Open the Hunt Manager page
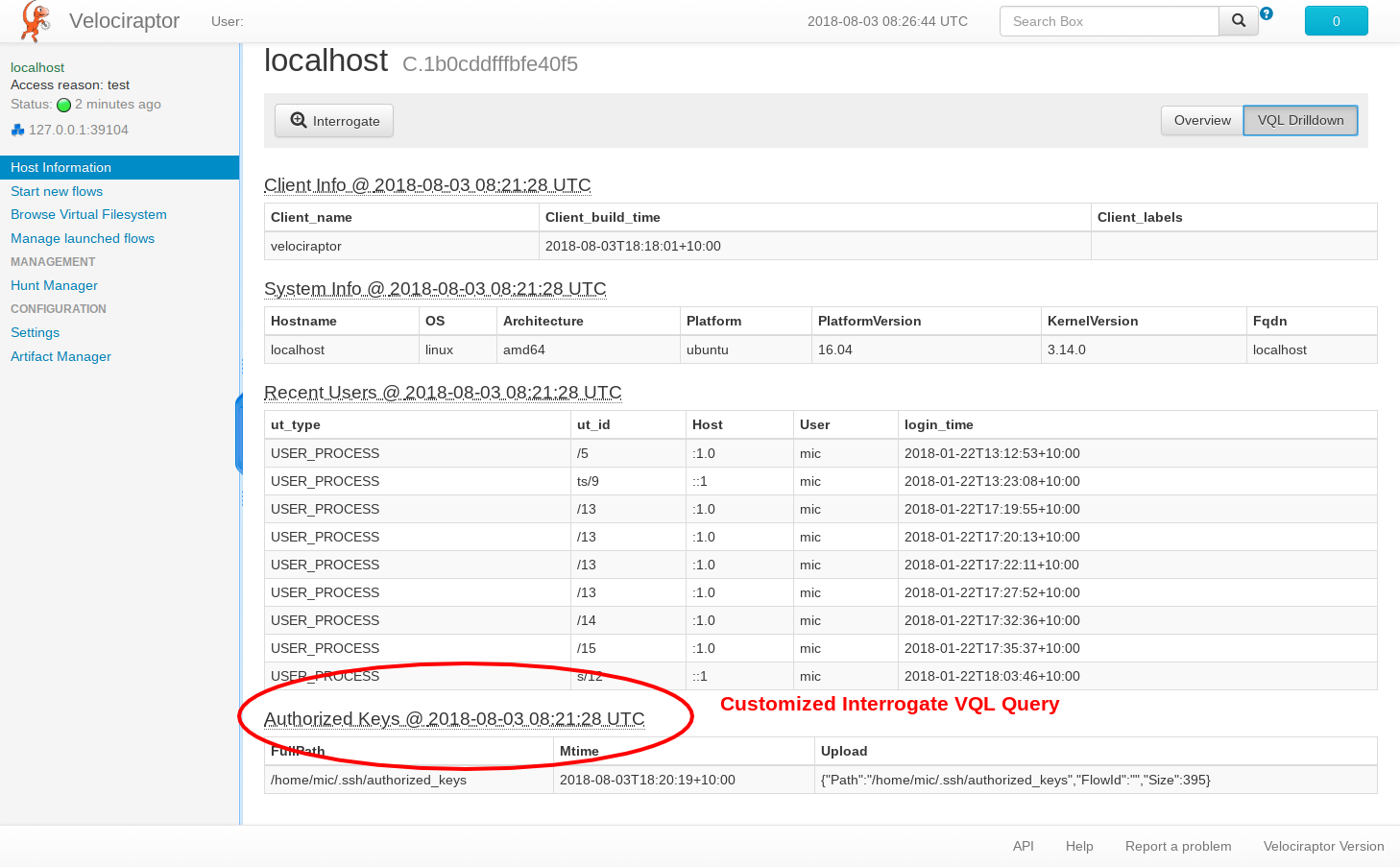The image size is (1400, 867). coord(54,285)
